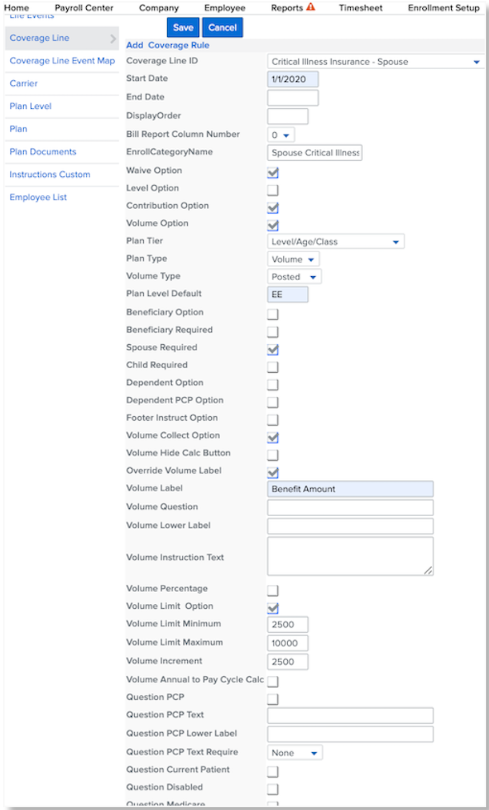Open the Employee menu
489x810 pixels.
click(x=225, y=8)
